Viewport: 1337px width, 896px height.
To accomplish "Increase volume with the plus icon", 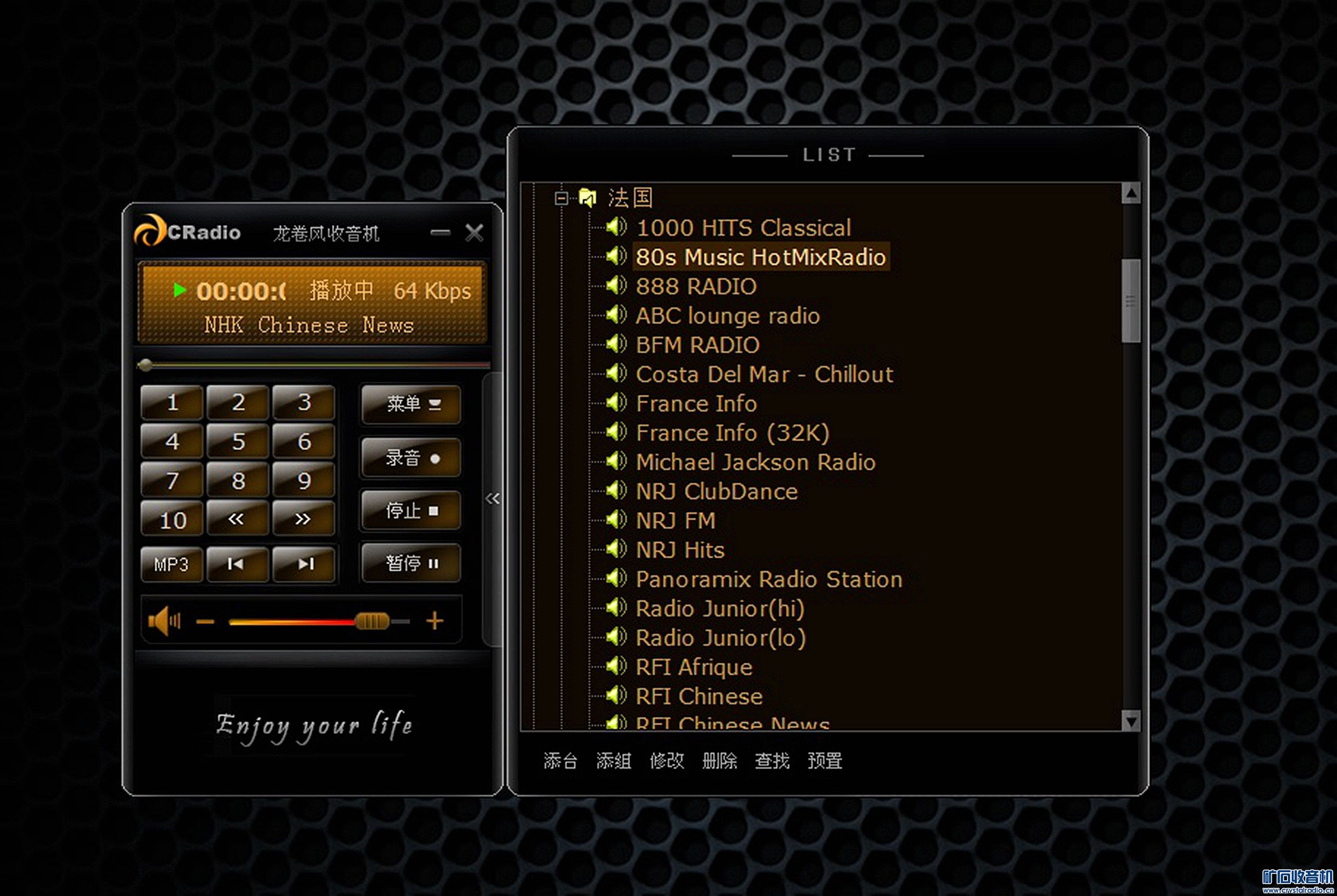I will tap(435, 621).
